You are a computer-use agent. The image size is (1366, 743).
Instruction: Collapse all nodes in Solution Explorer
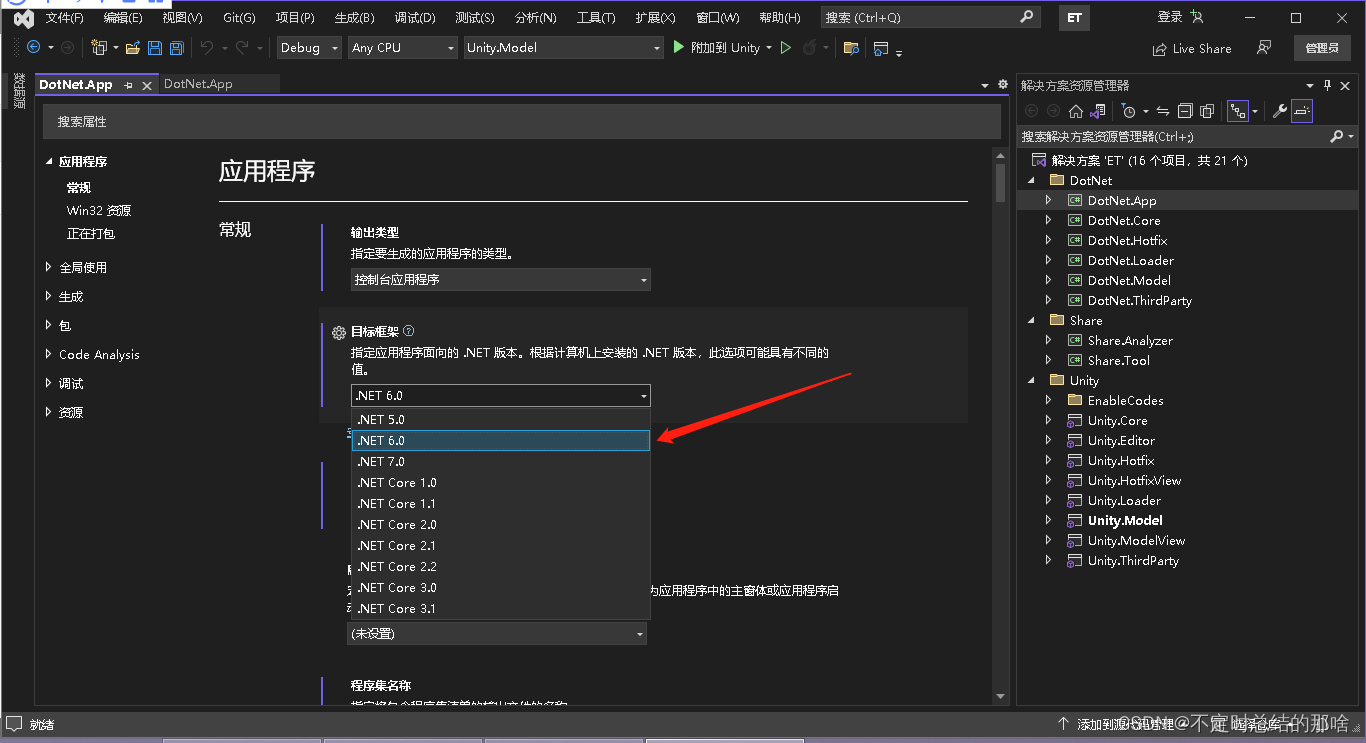pos(1185,111)
